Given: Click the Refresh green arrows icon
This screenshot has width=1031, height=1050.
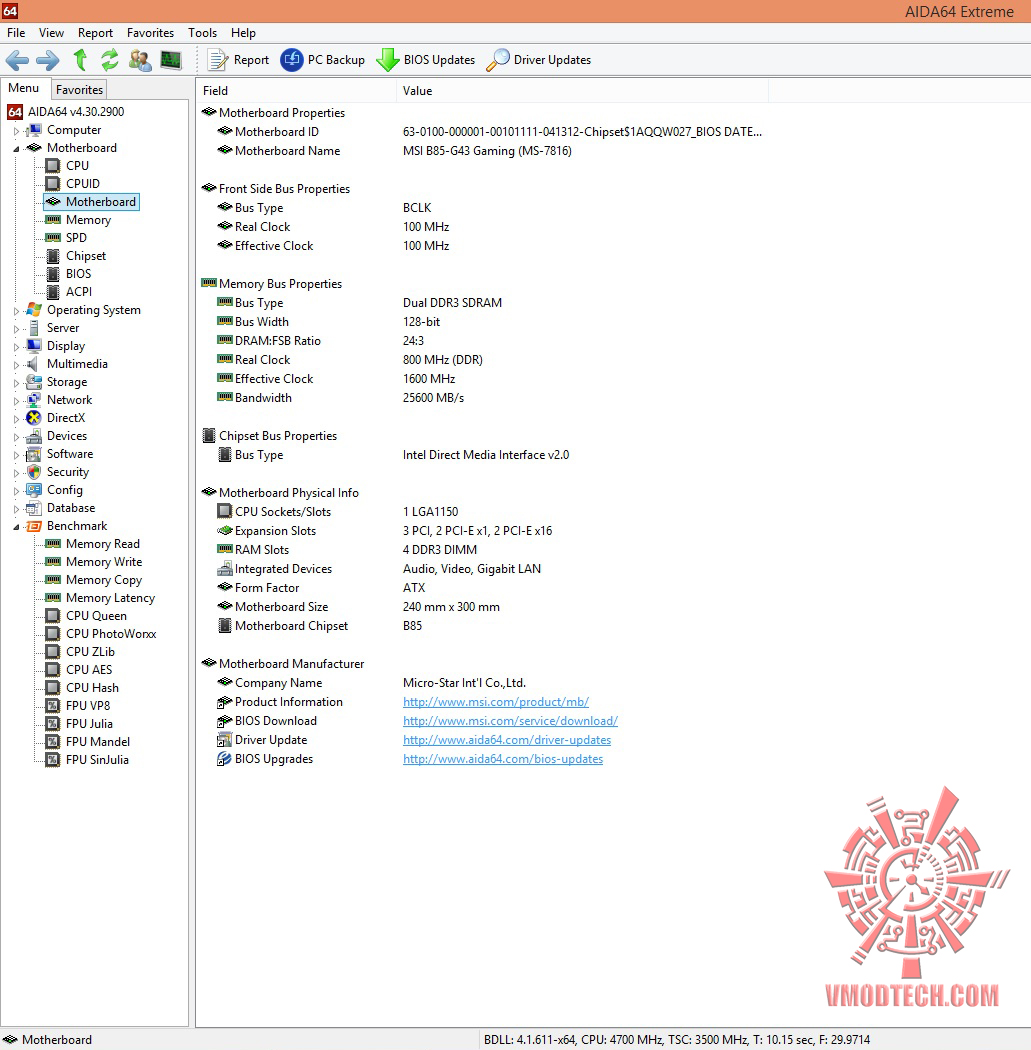Looking at the screenshot, I should [x=110, y=60].
